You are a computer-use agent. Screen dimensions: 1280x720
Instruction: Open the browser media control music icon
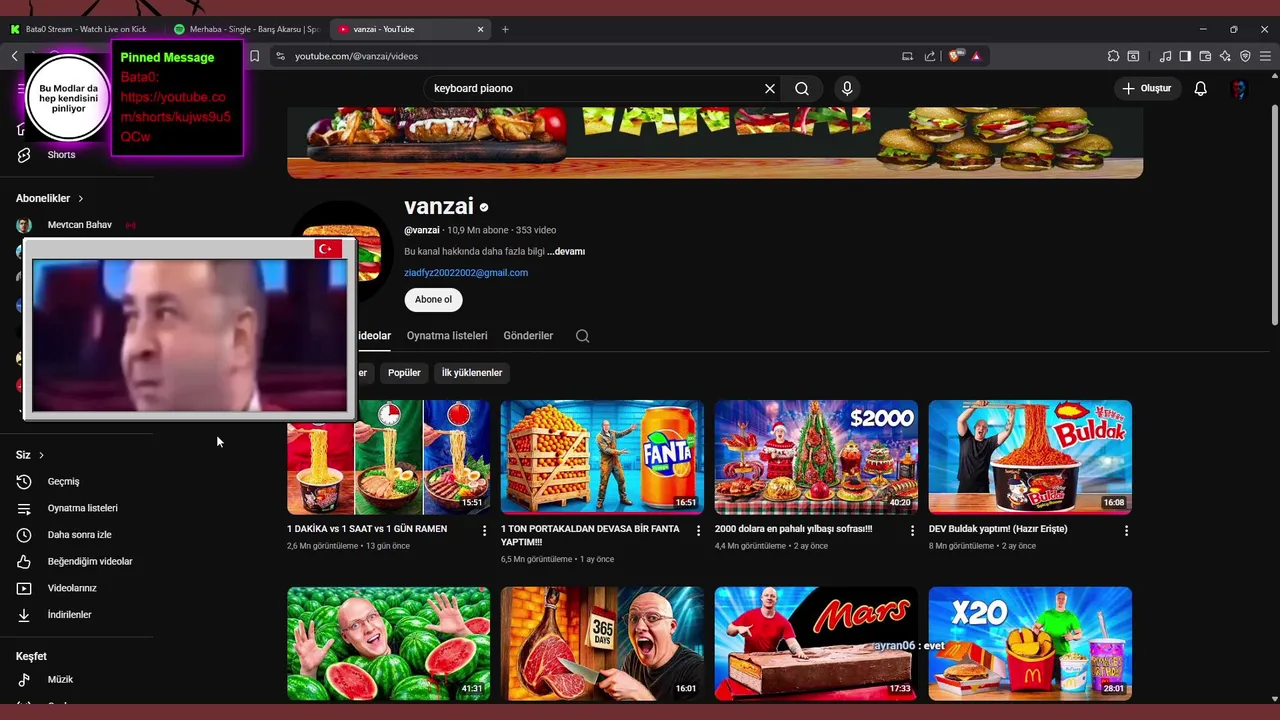(x=1165, y=56)
